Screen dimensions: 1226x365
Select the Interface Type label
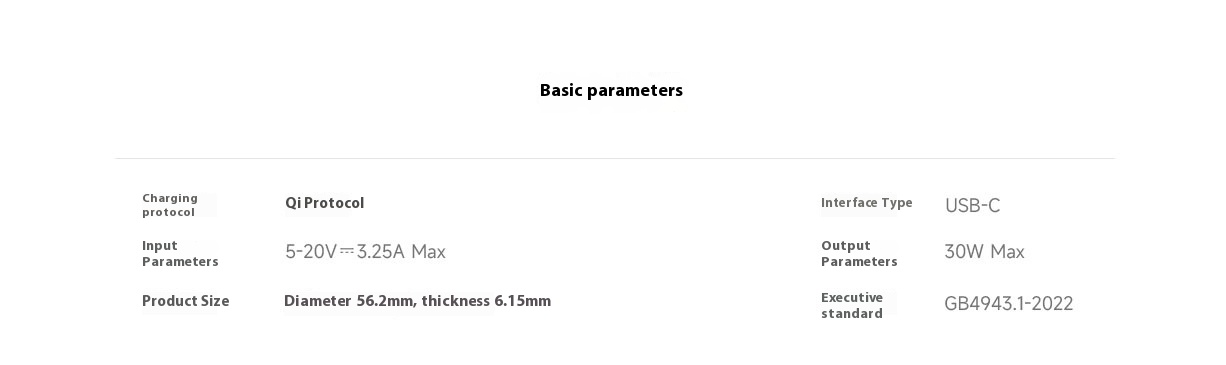867,203
